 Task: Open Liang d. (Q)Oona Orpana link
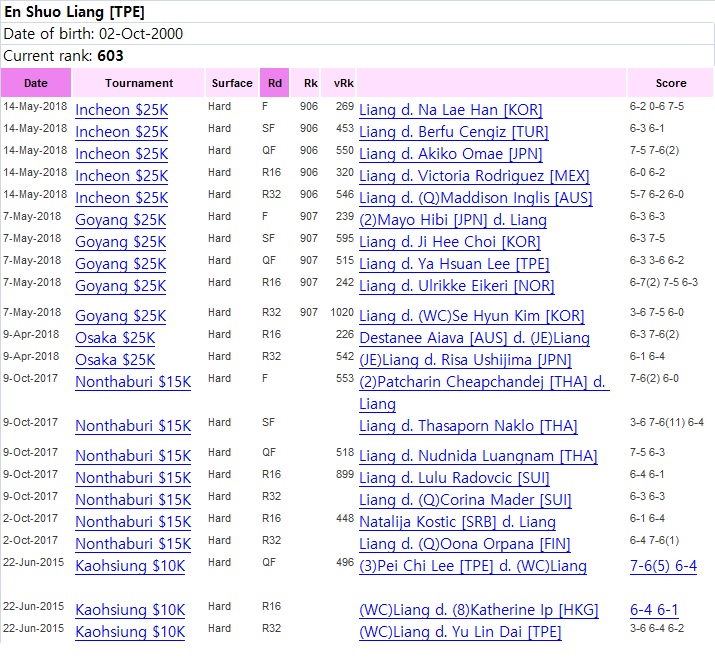[465, 543]
